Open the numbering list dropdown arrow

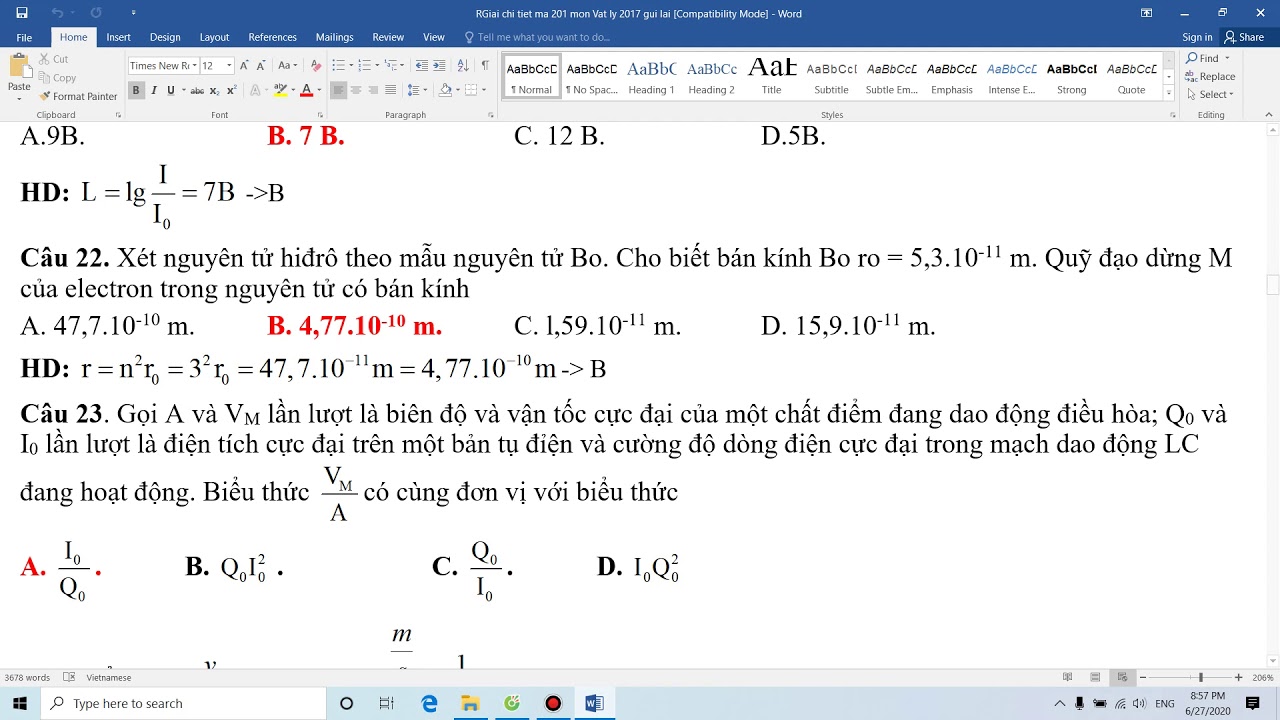pos(376,65)
